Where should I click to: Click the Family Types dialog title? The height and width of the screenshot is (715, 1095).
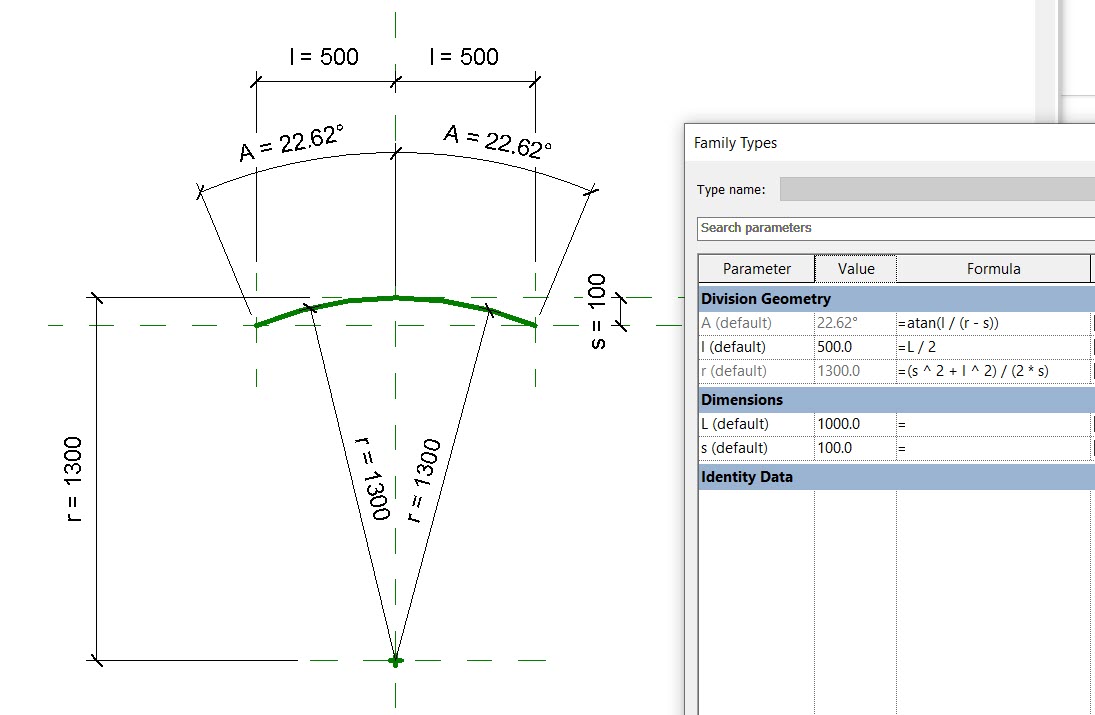coord(735,143)
